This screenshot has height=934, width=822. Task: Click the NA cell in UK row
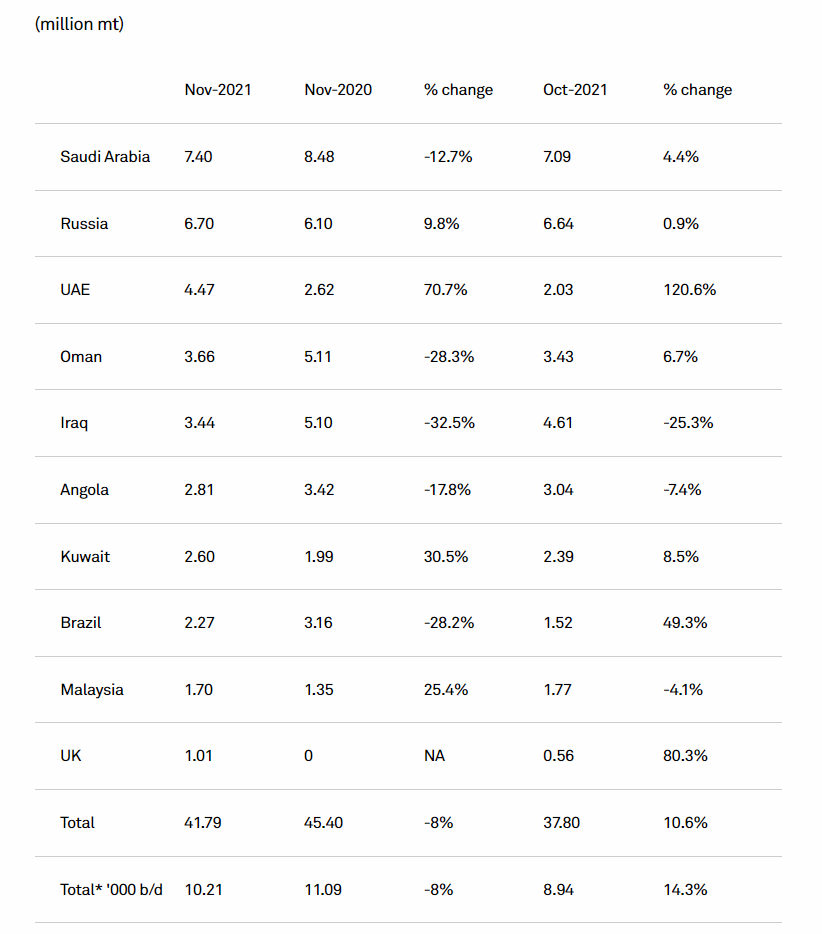(434, 756)
